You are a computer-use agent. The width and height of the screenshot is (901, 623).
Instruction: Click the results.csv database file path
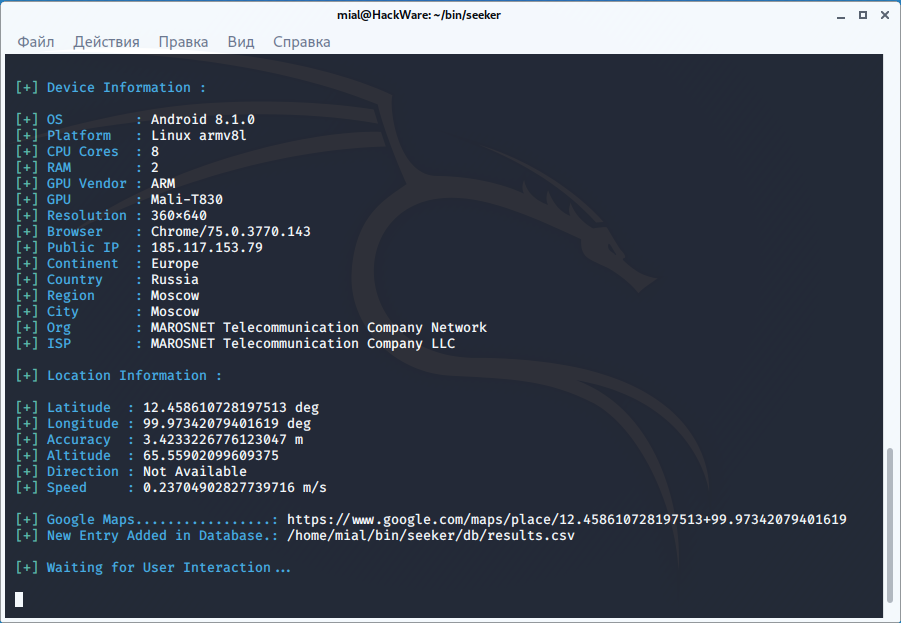430,536
